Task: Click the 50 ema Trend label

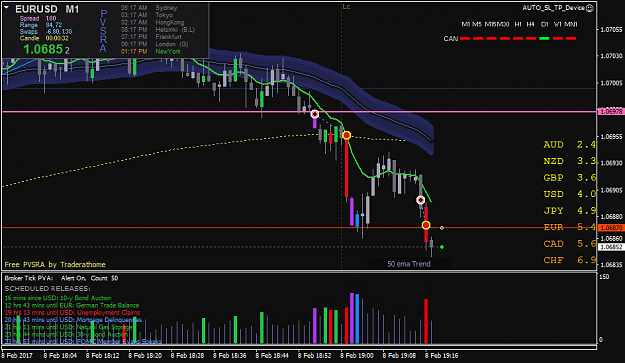Action: [x=409, y=264]
